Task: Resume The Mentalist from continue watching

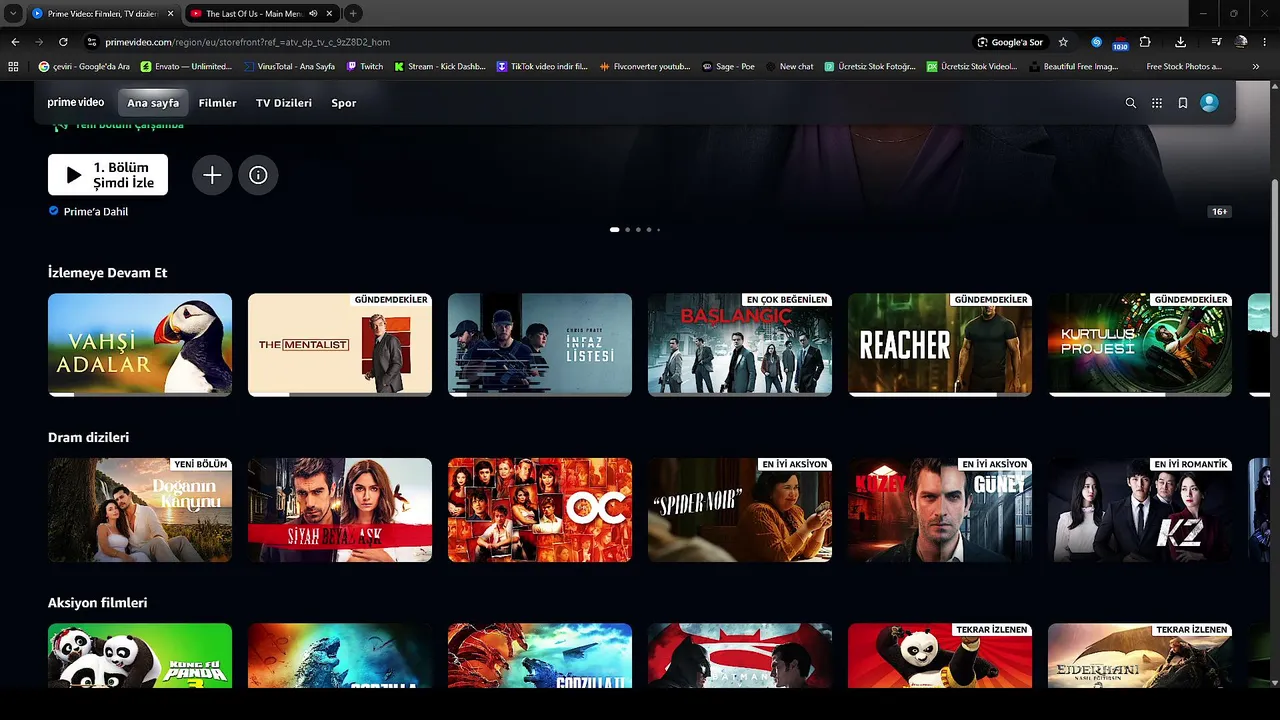Action: click(340, 345)
